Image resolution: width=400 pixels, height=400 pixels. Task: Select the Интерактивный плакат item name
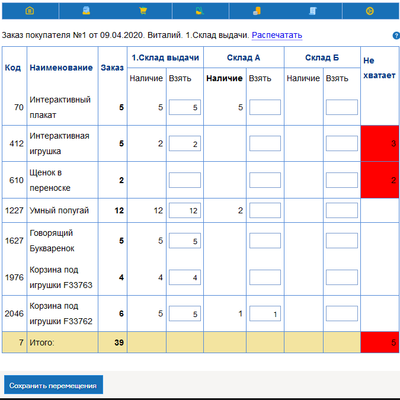(x=60, y=107)
